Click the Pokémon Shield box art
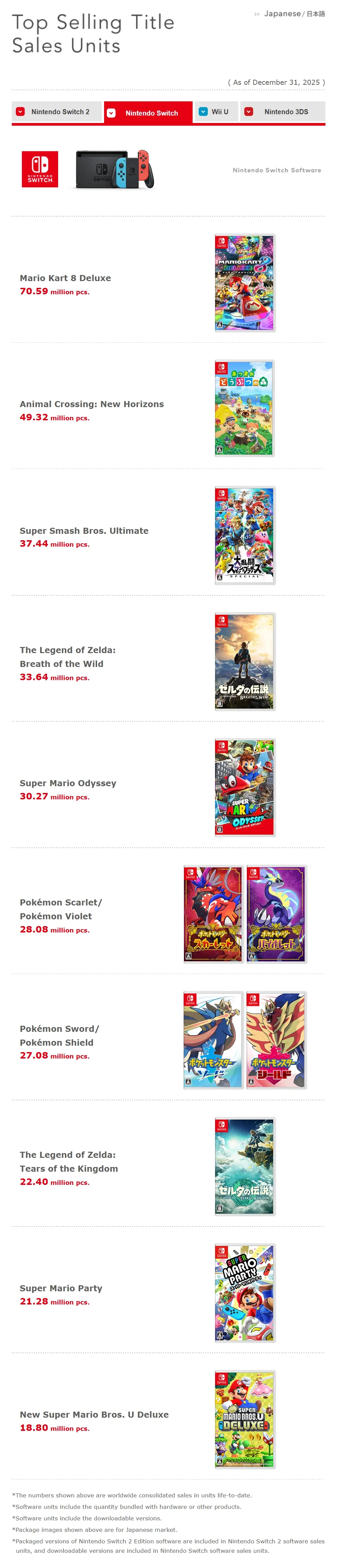344x1568 pixels. [x=276, y=1040]
